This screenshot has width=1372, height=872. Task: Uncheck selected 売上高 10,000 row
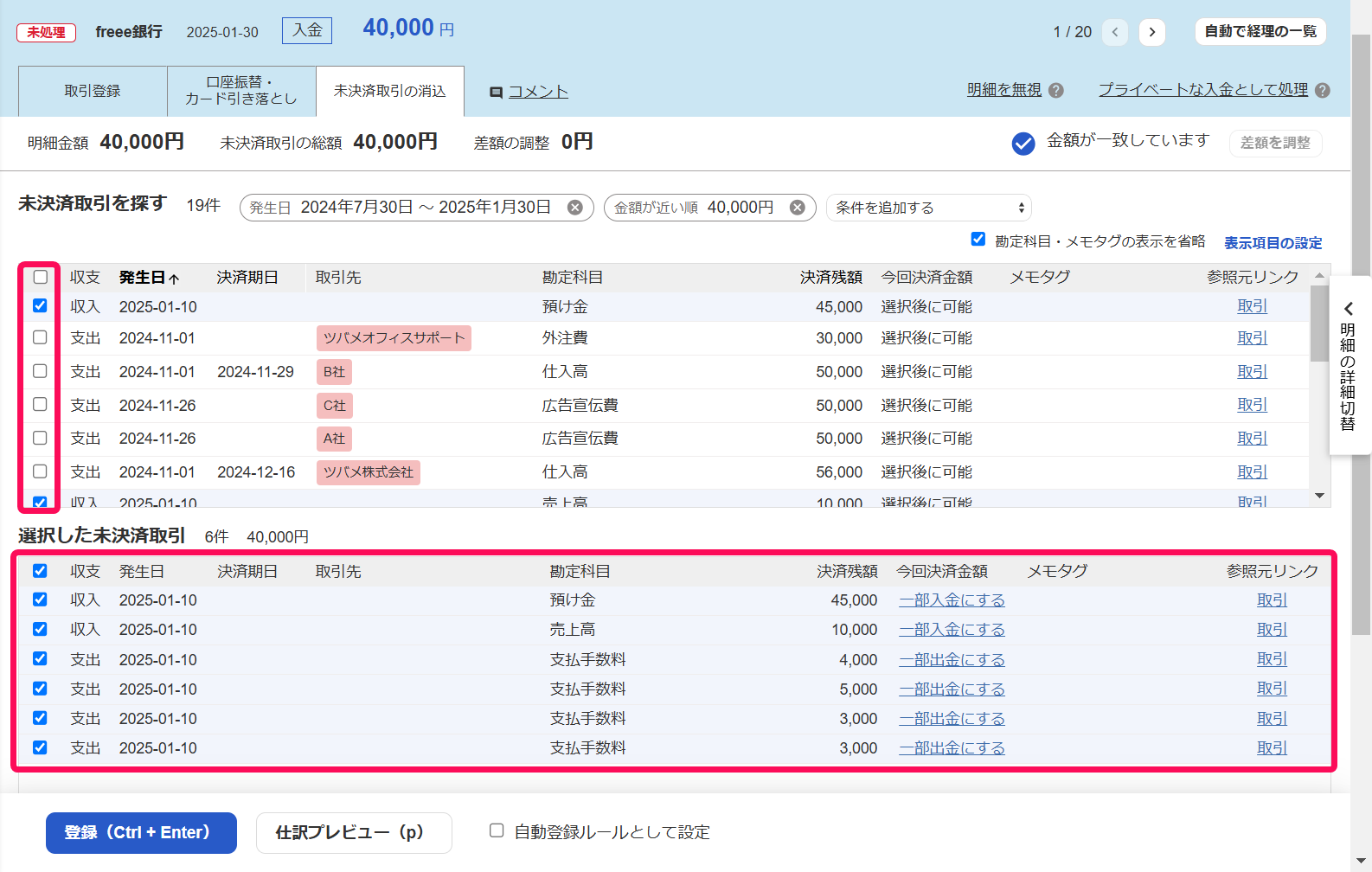coord(40,629)
